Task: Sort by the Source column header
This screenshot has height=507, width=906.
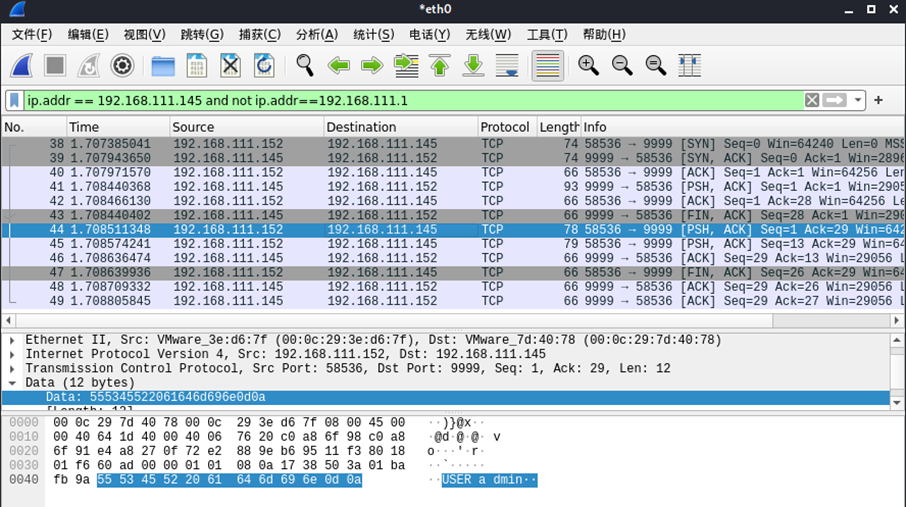Action: pyautogui.click(x=247, y=127)
